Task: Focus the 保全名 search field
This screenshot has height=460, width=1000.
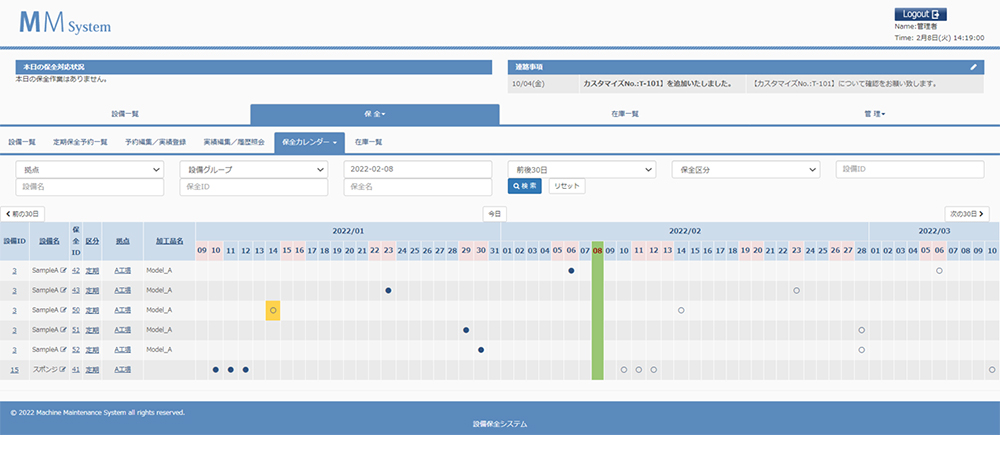Action: tap(418, 187)
